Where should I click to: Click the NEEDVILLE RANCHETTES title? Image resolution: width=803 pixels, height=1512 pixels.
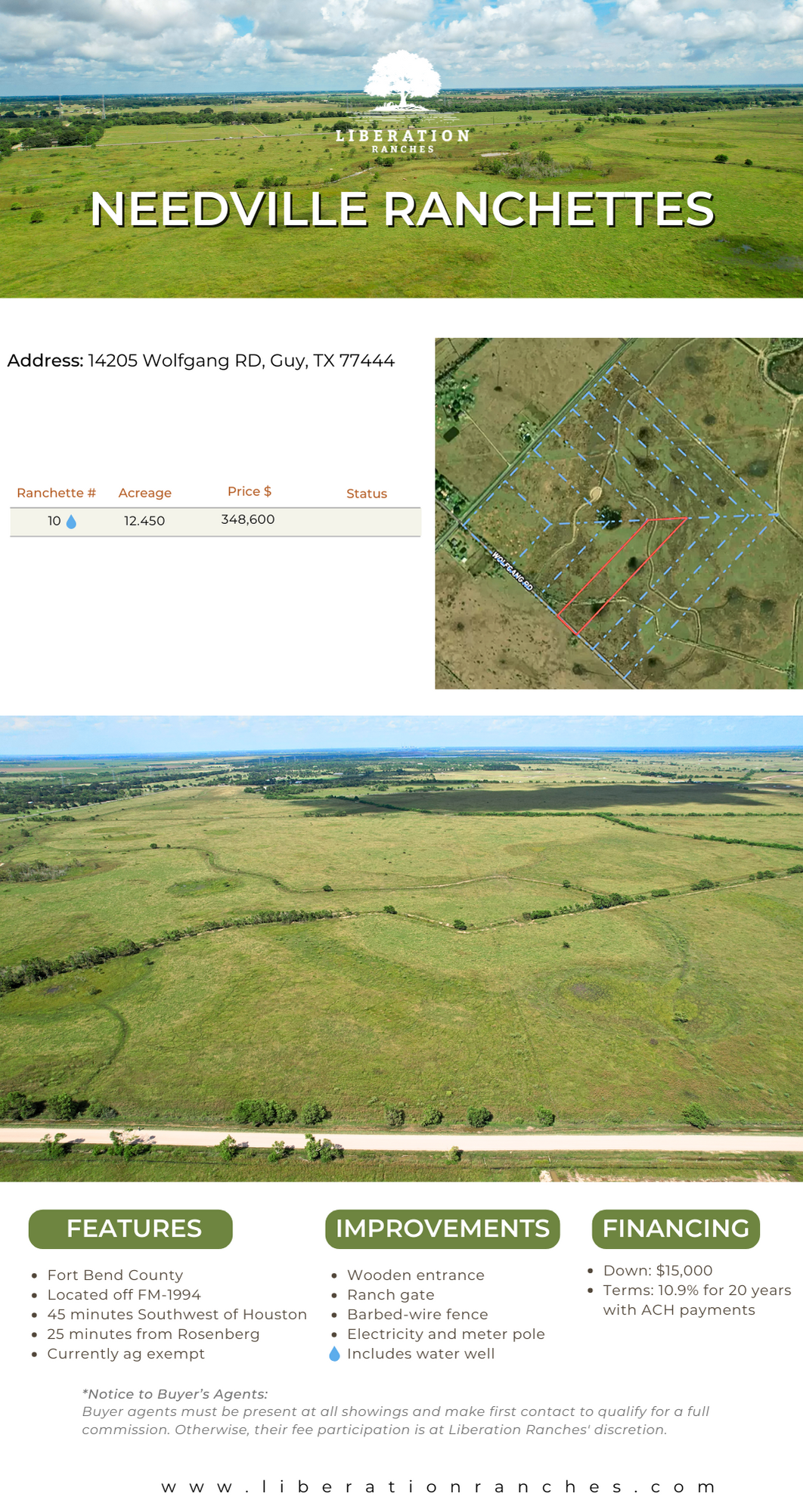402,209
